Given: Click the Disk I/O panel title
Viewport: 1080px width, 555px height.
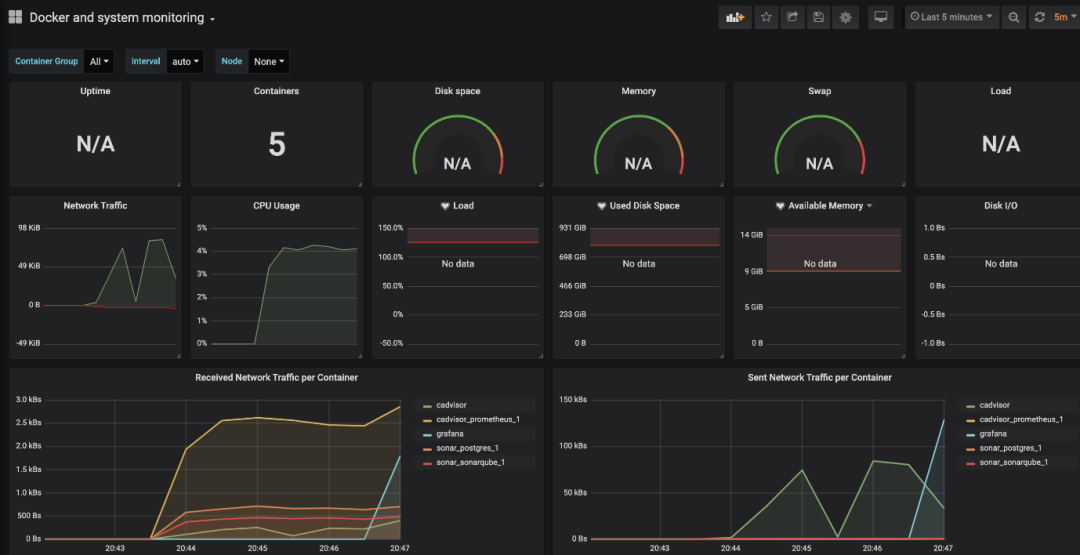Looking at the screenshot, I should click(1000, 205).
